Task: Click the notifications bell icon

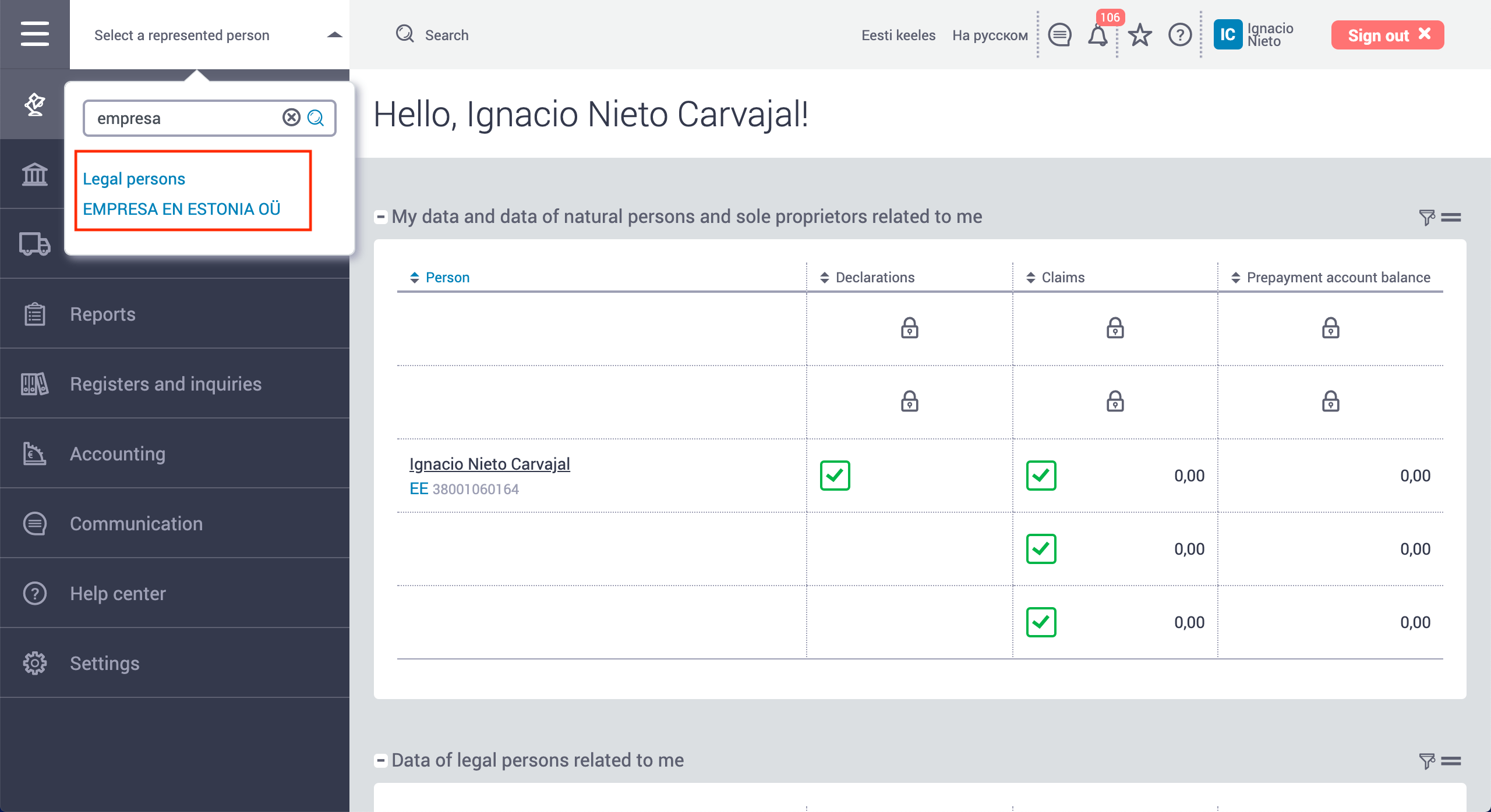Action: 1097,36
